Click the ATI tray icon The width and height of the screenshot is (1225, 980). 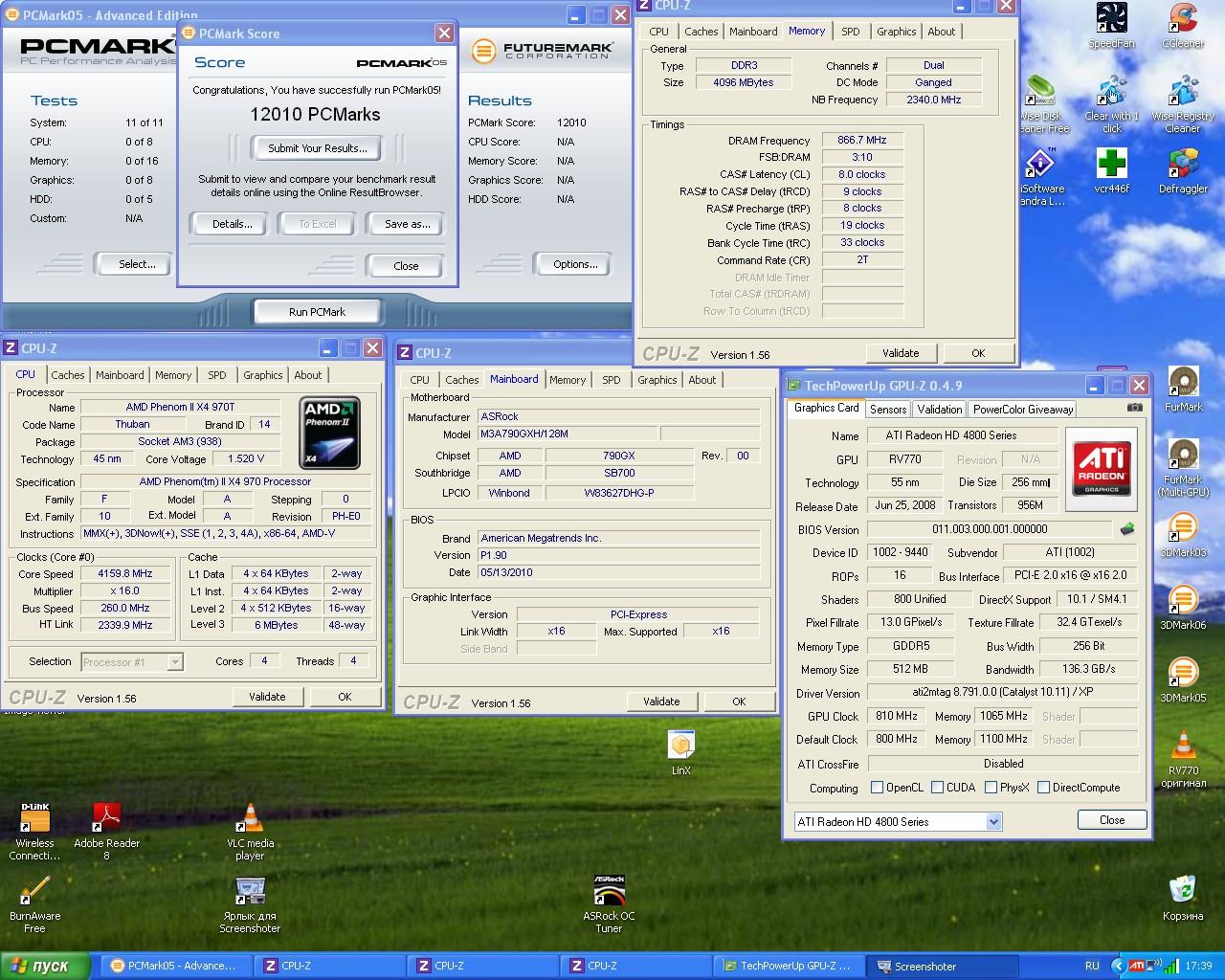tap(1136, 966)
